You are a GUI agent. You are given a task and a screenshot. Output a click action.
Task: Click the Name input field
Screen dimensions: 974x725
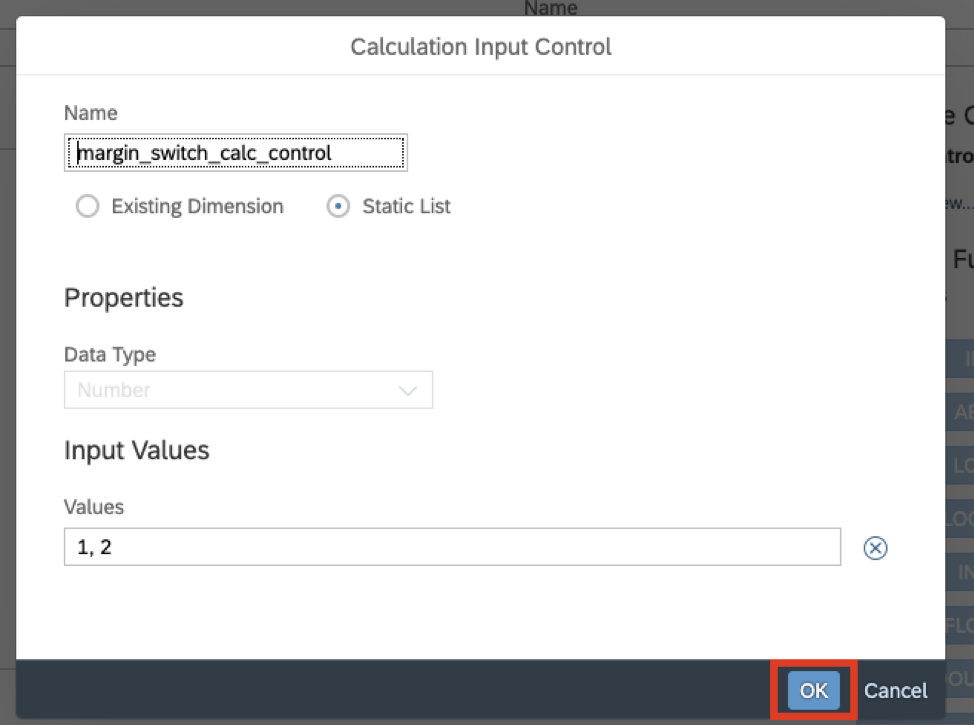click(x=236, y=152)
